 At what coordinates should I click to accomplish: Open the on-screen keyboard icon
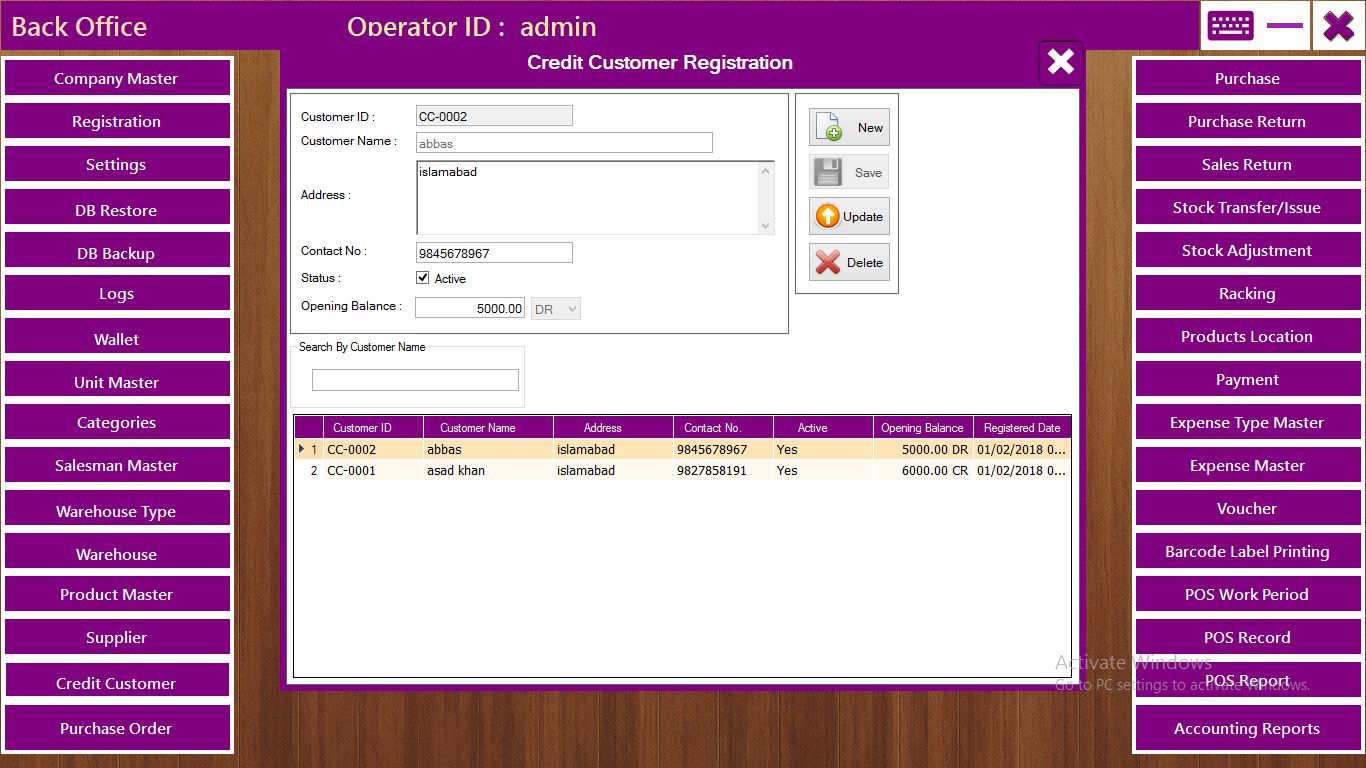tap(1230, 26)
